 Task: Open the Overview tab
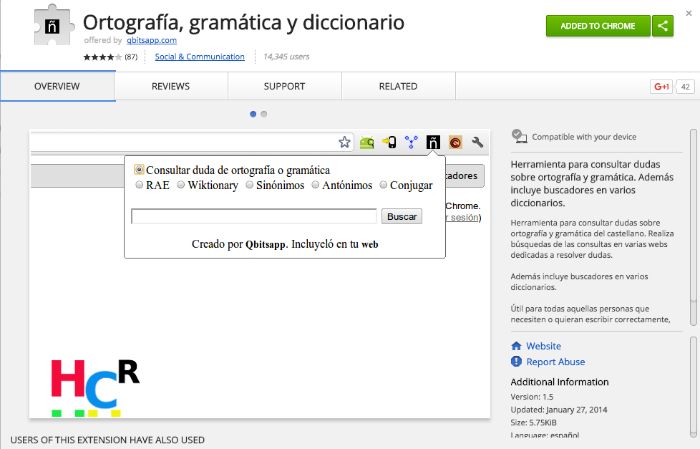click(58, 86)
